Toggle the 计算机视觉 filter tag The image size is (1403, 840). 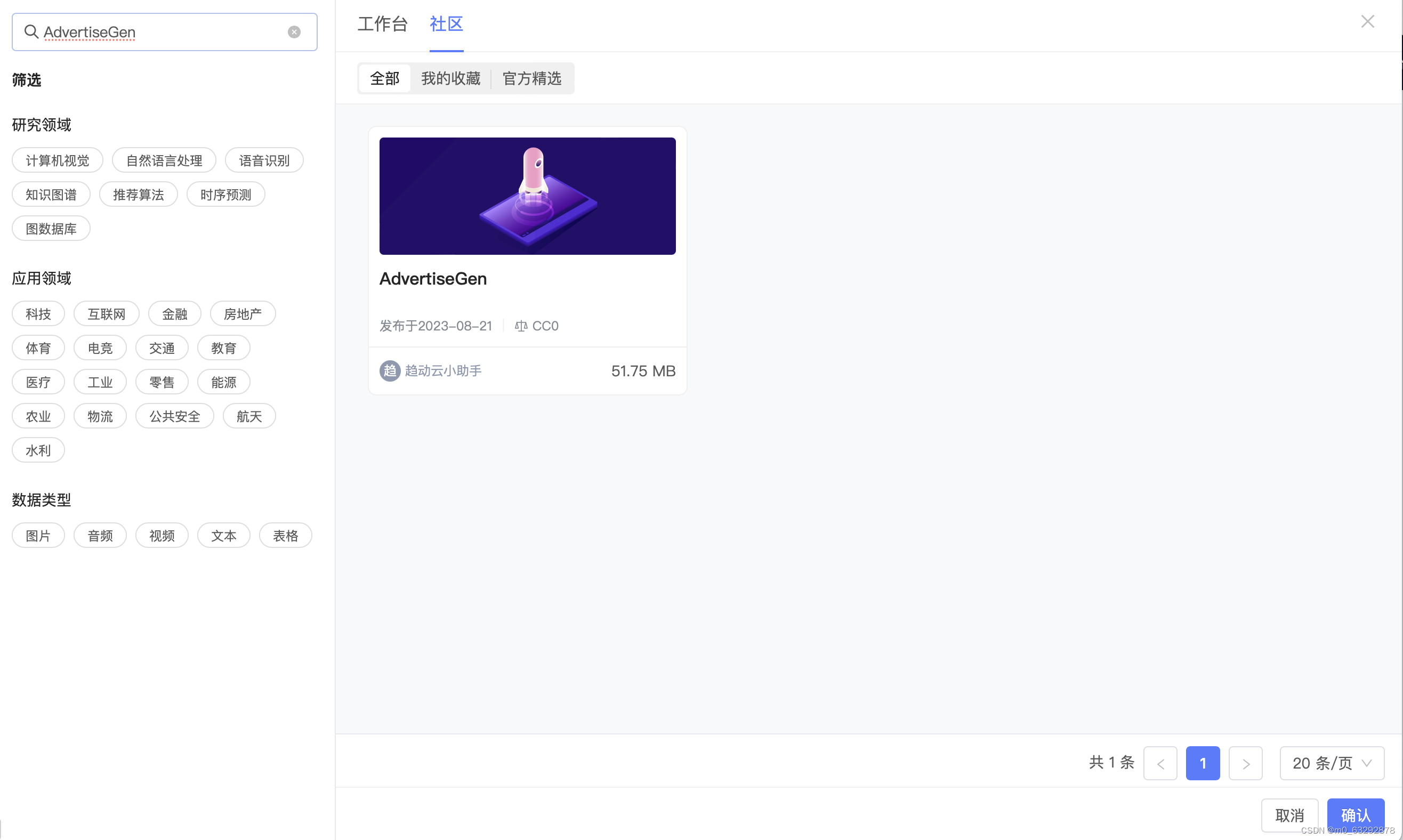pos(57,161)
